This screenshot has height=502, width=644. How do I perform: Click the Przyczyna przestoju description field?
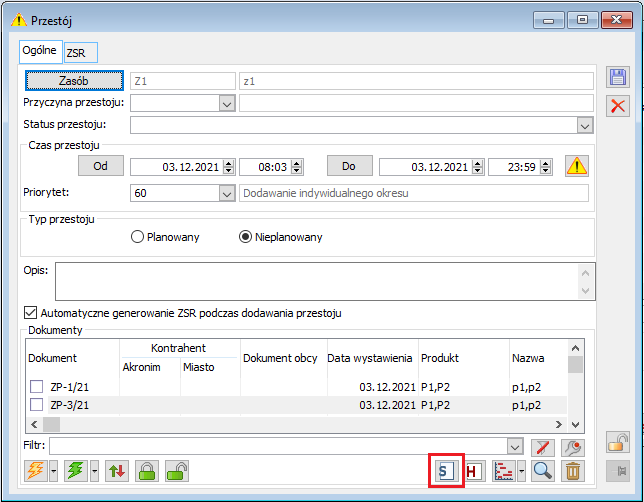tap(416, 103)
